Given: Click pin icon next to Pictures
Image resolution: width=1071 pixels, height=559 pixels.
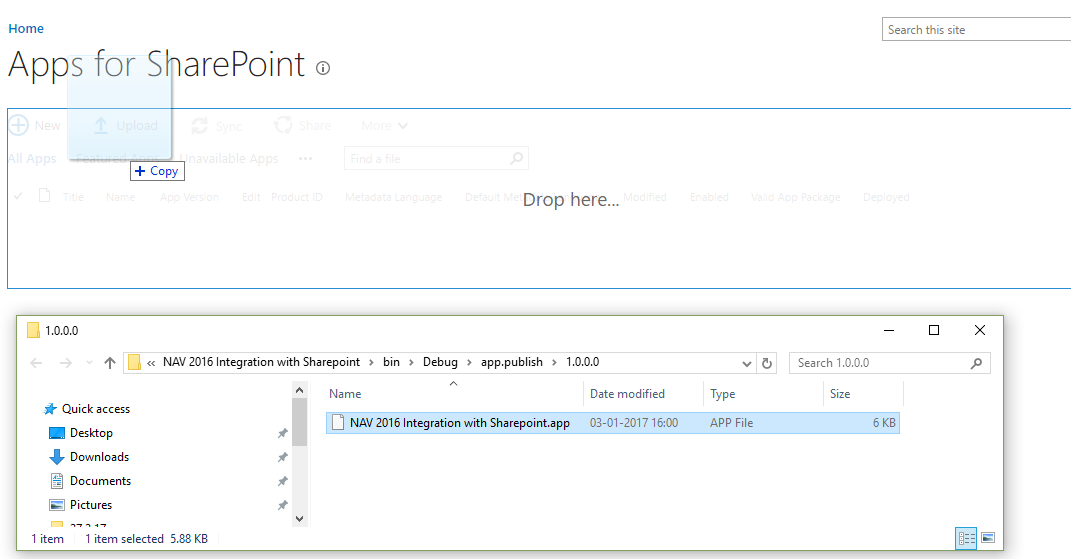Looking at the screenshot, I should (282, 505).
